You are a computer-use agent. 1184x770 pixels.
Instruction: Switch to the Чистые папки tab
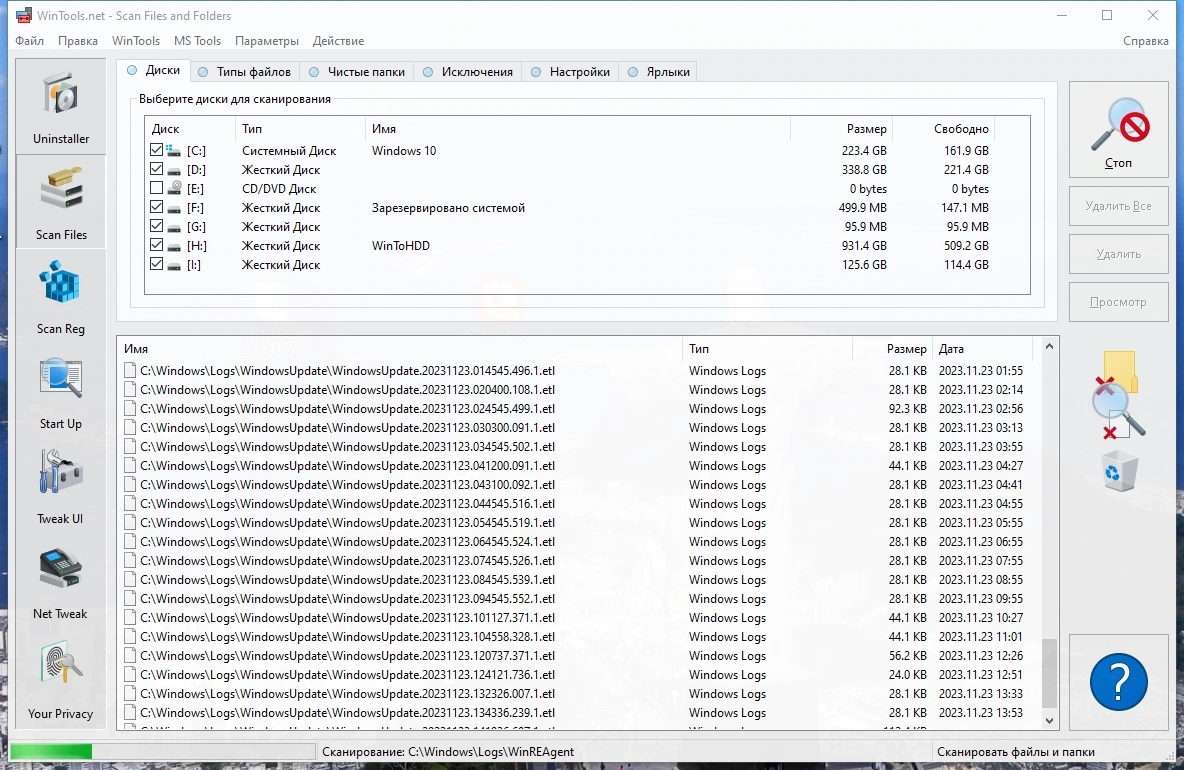pyautogui.click(x=357, y=72)
